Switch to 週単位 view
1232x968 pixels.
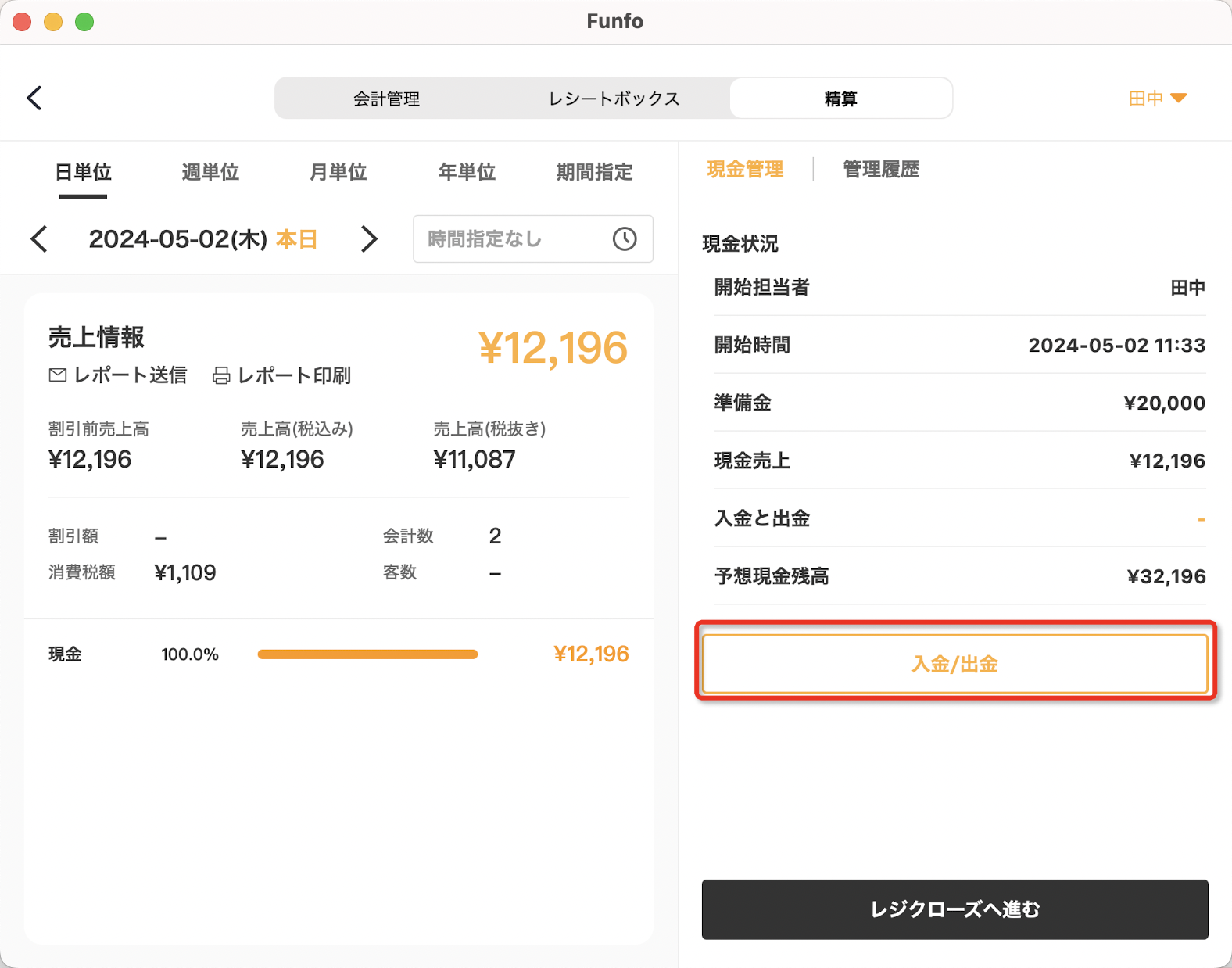[x=210, y=172]
